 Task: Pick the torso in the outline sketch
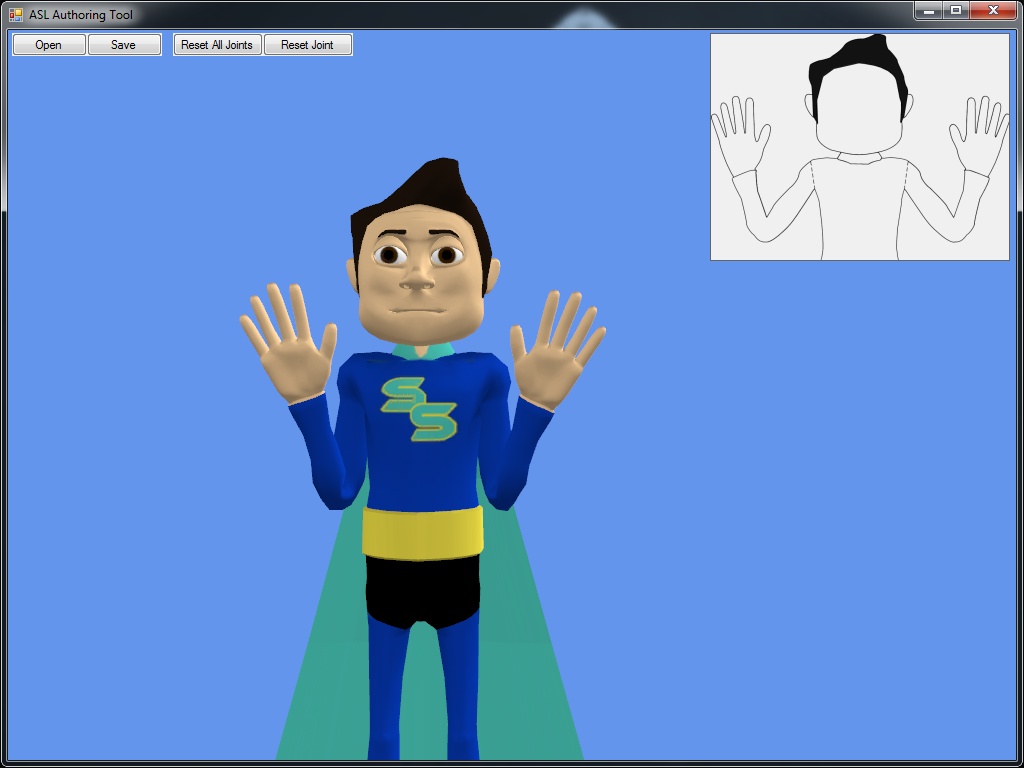859,210
